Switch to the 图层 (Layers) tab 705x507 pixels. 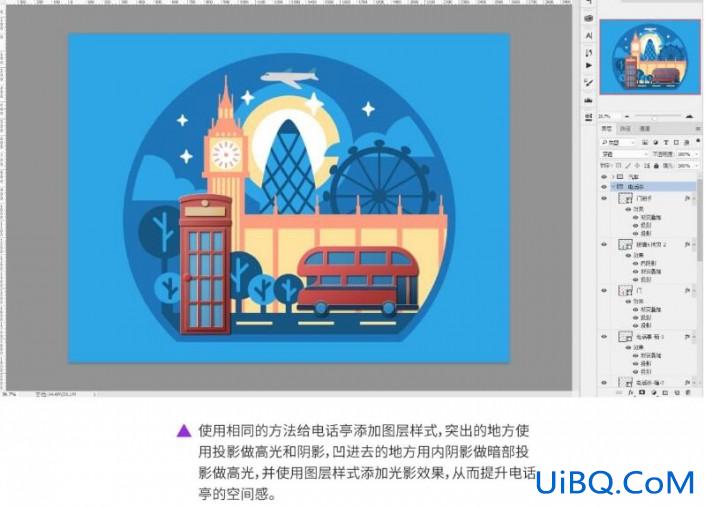pos(607,129)
